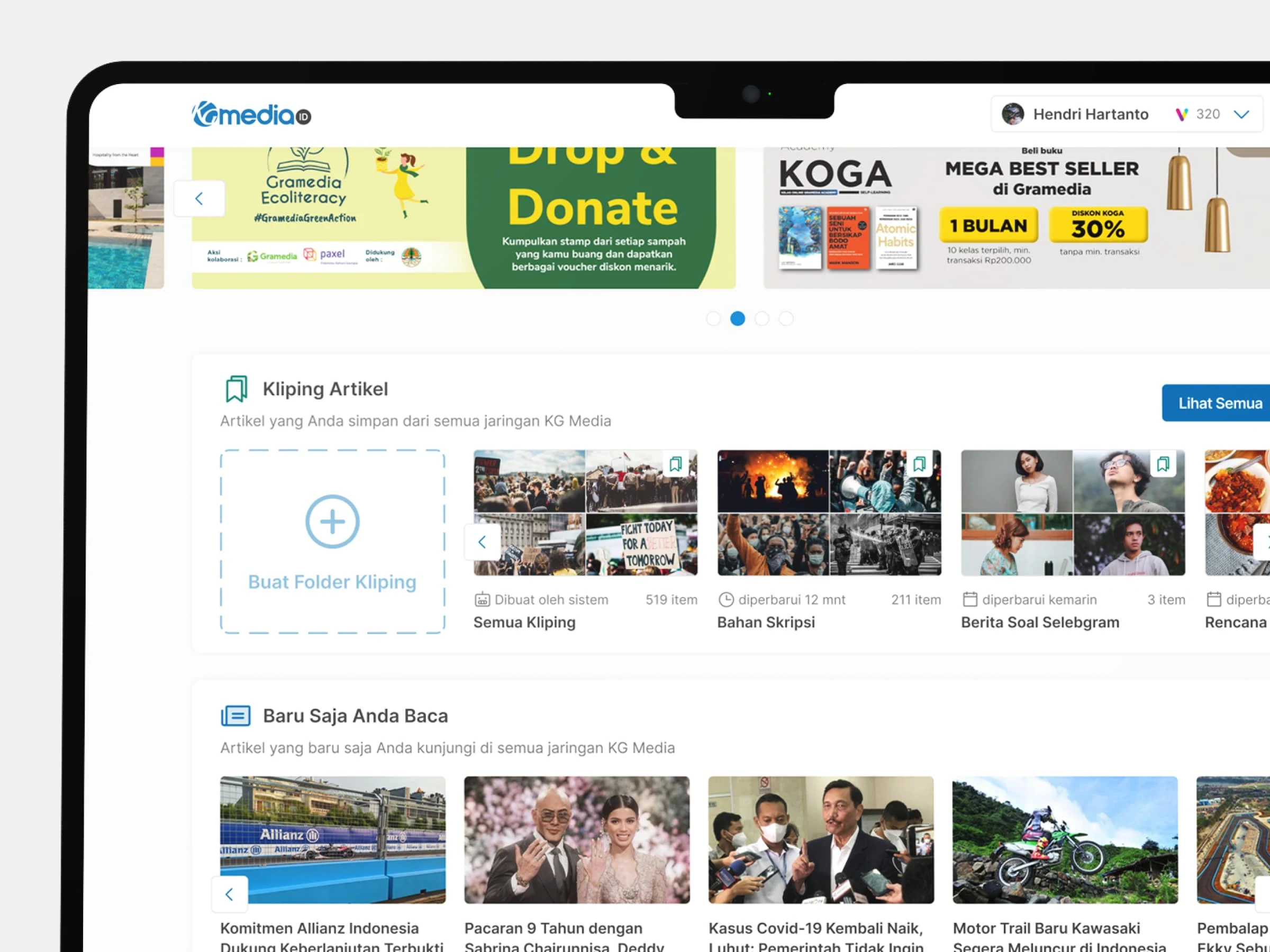1270x952 pixels.
Task: Open Berita Soal Selebgram collage thumbnail
Action: 1073,512
